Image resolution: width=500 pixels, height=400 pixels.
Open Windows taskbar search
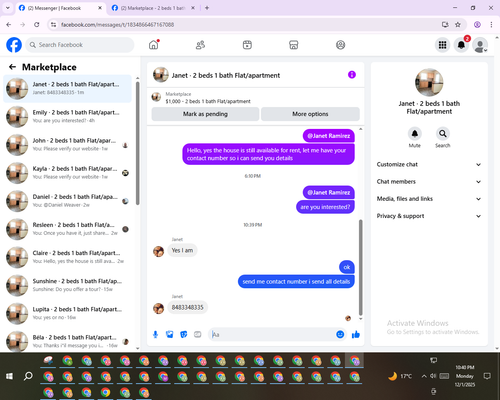(28, 376)
